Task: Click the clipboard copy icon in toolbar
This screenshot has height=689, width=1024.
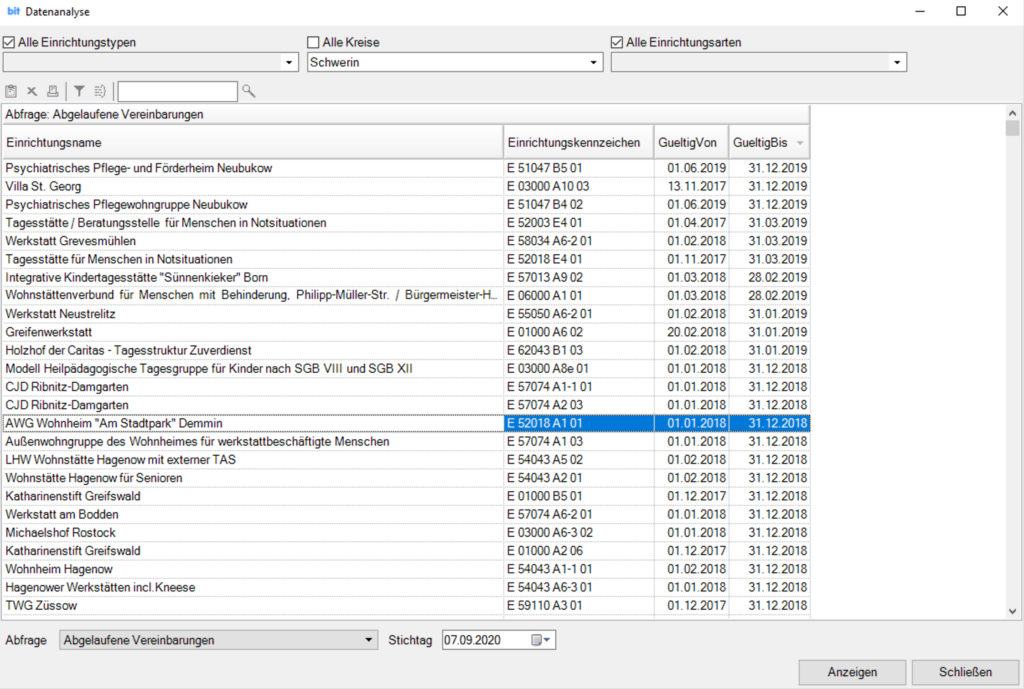Action: 12,91
